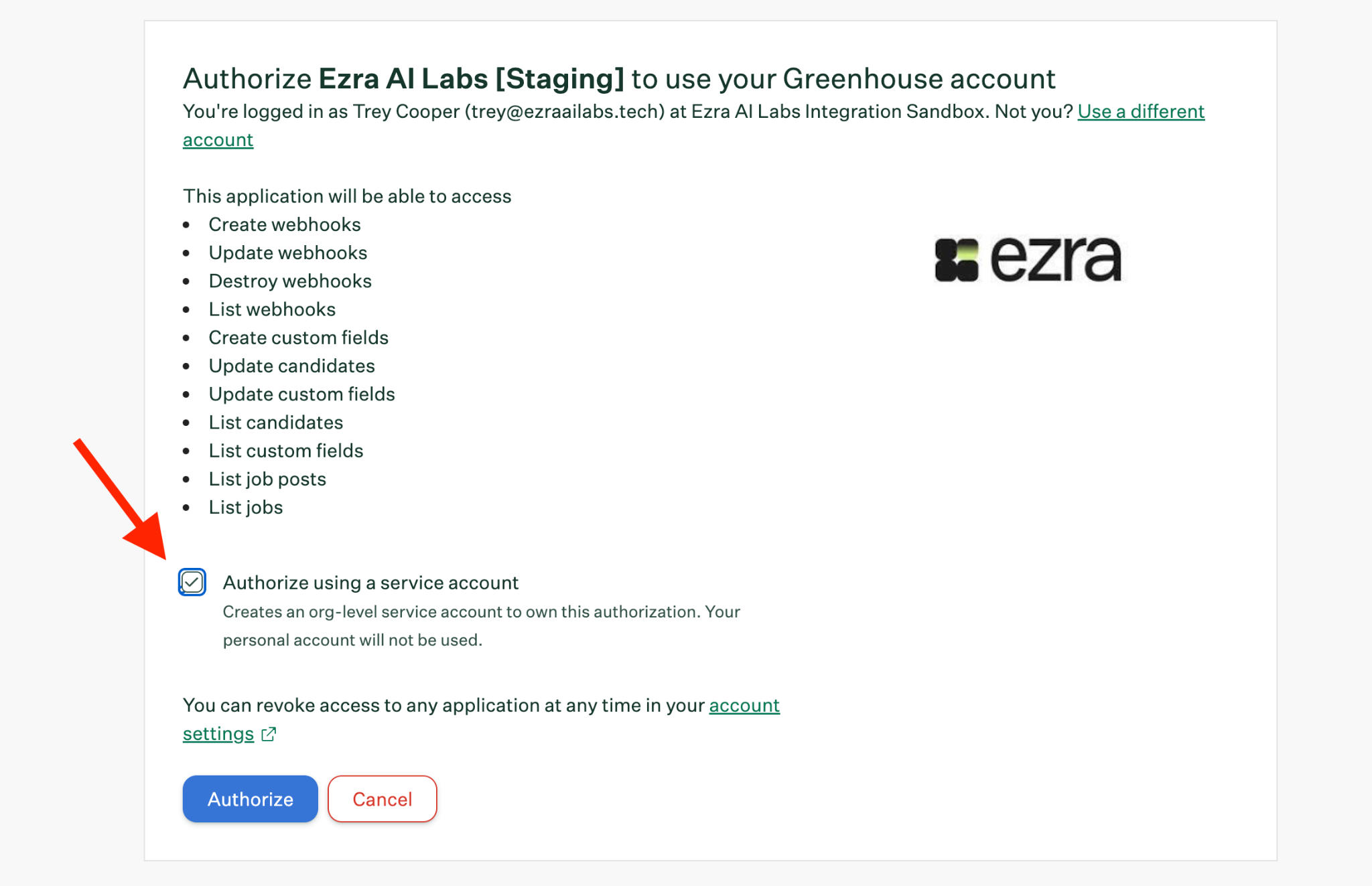The width and height of the screenshot is (1372, 886).
Task: Click the service account description text
Action: coord(481,626)
